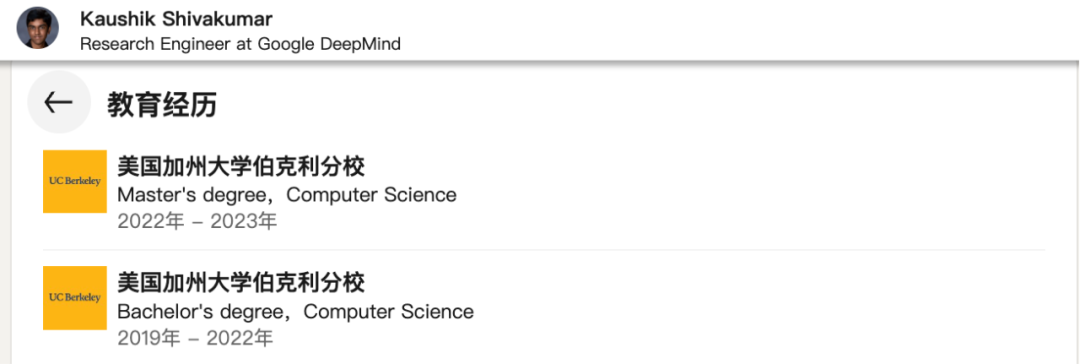The height and width of the screenshot is (364, 1080).
Task: Go back using the left arrow button
Action: (x=59, y=102)
